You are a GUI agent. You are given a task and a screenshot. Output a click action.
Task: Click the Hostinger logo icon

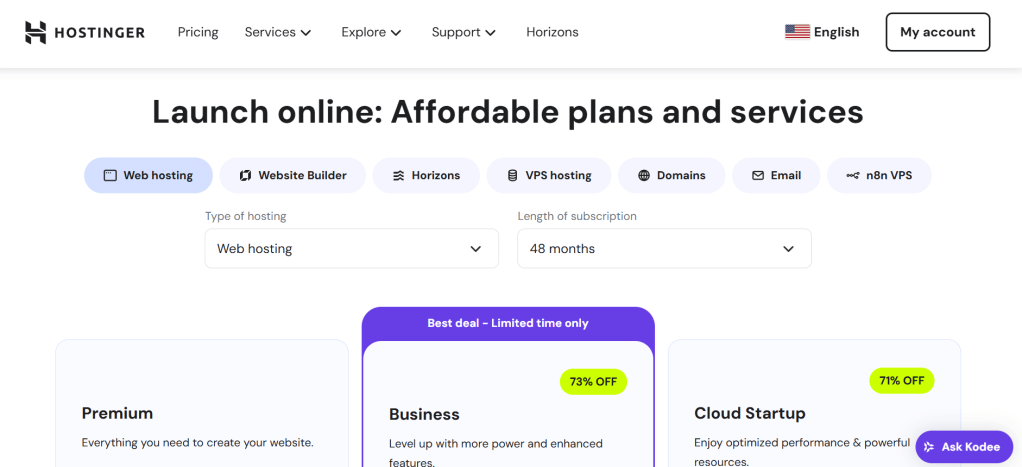pyautogui.click(x=36, y=32)
